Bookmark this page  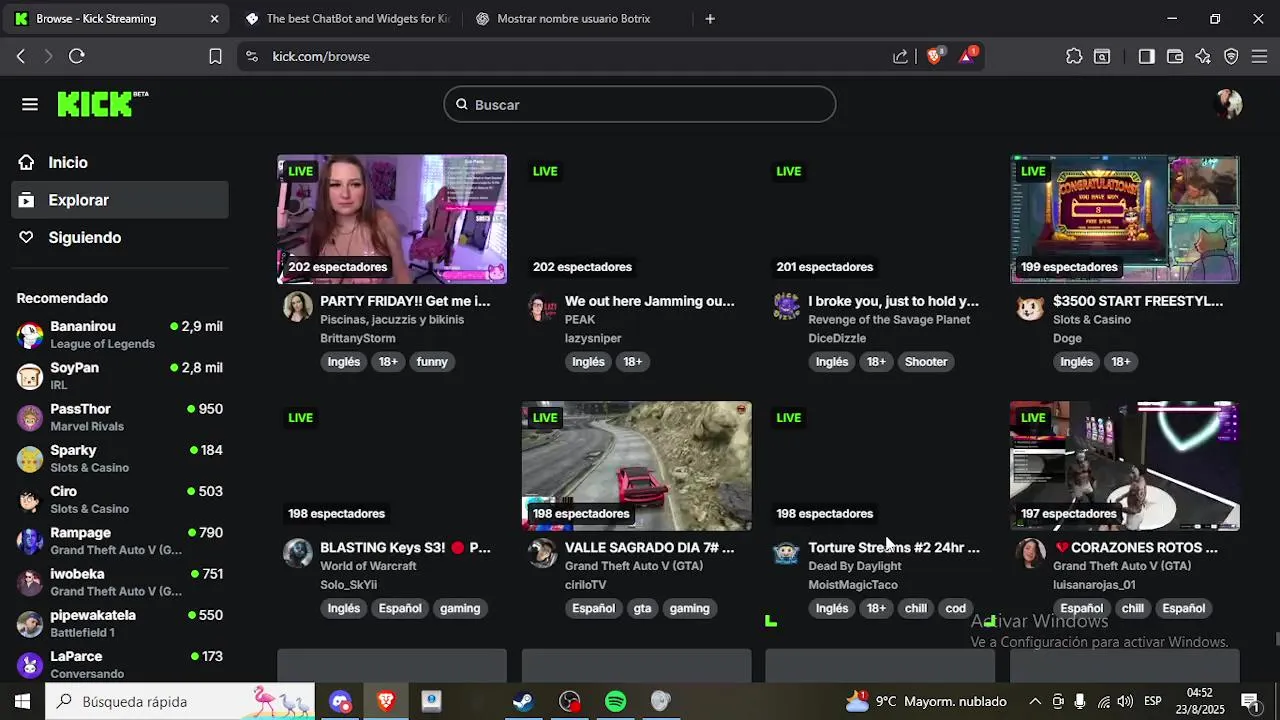click(x=215, y=57)
